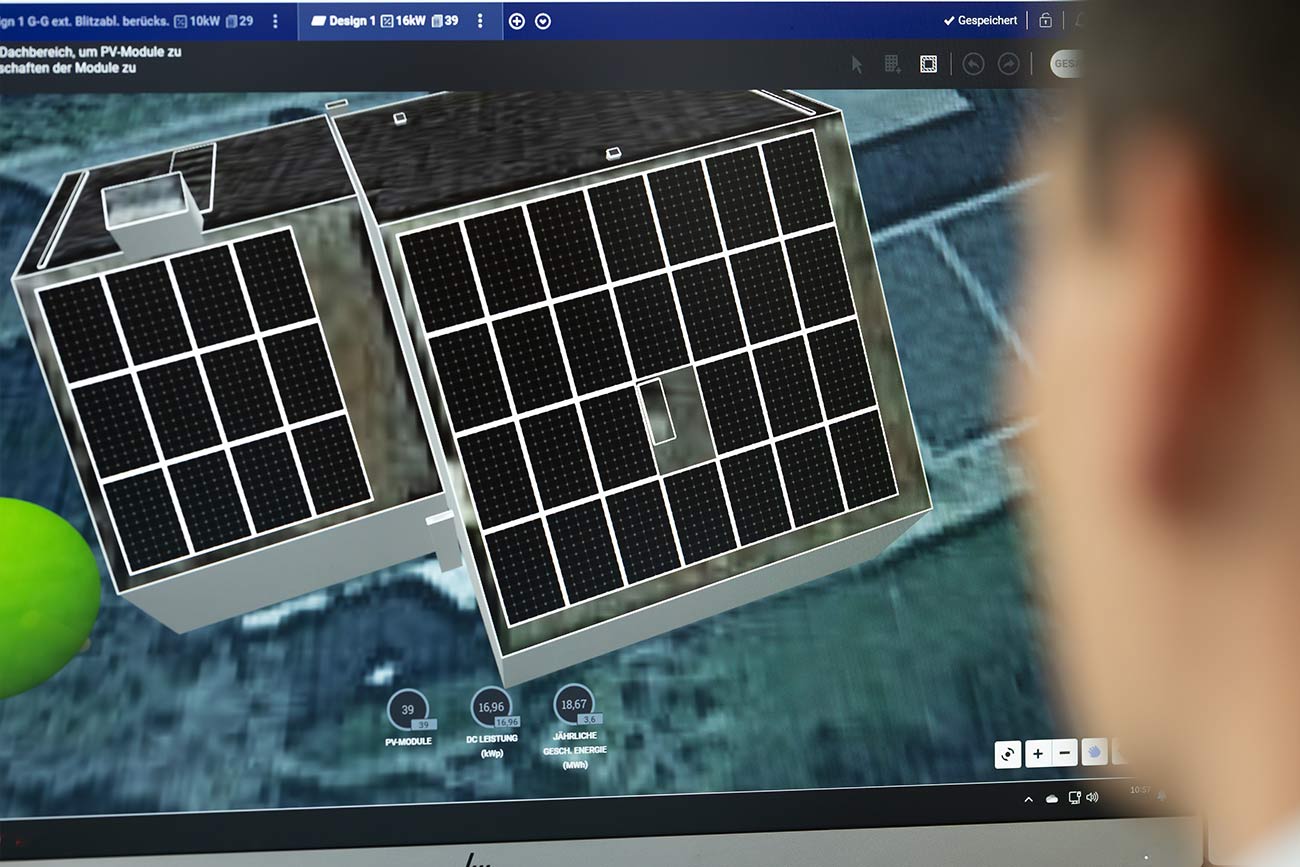Activate the rectangular selection tool
Image resolution: width=1300 pixels, height=867 pixels.
click(928, 64)
